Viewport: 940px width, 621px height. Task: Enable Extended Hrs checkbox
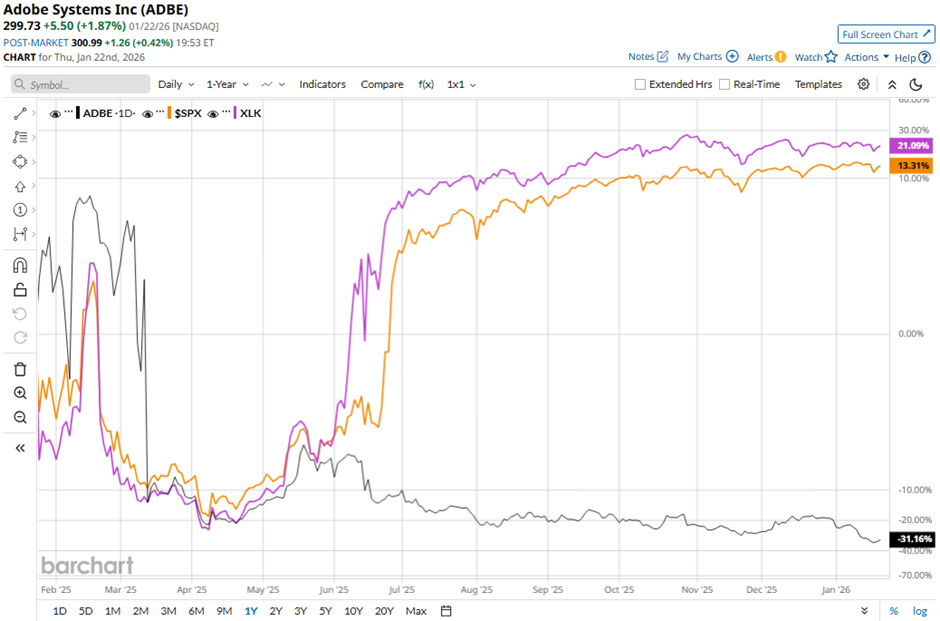[x=640, y=85]
